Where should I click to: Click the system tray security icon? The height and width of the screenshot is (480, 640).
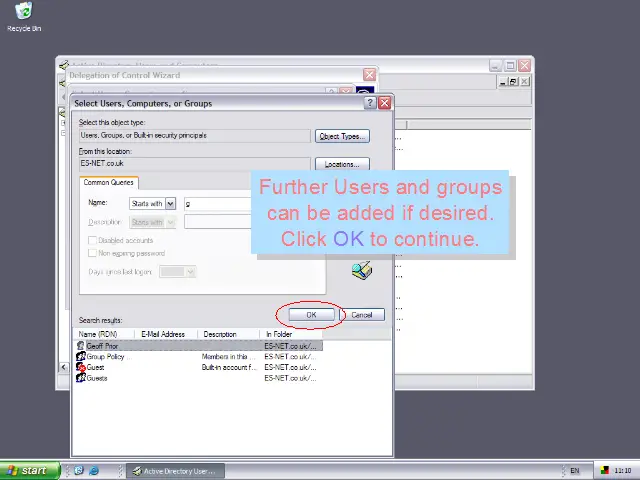pos(605,471)
